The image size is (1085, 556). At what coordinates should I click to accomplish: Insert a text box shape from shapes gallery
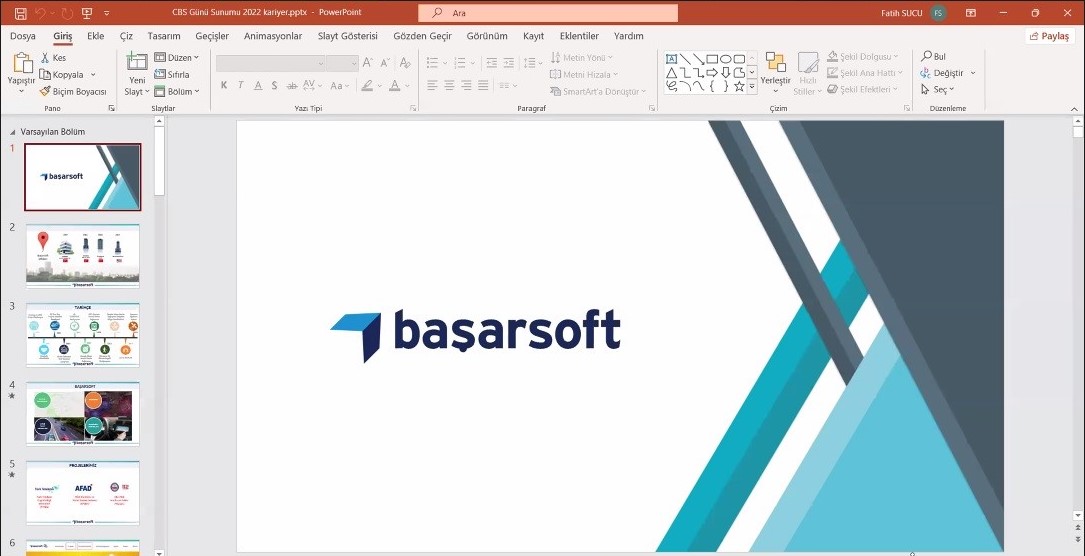[671, 59]
